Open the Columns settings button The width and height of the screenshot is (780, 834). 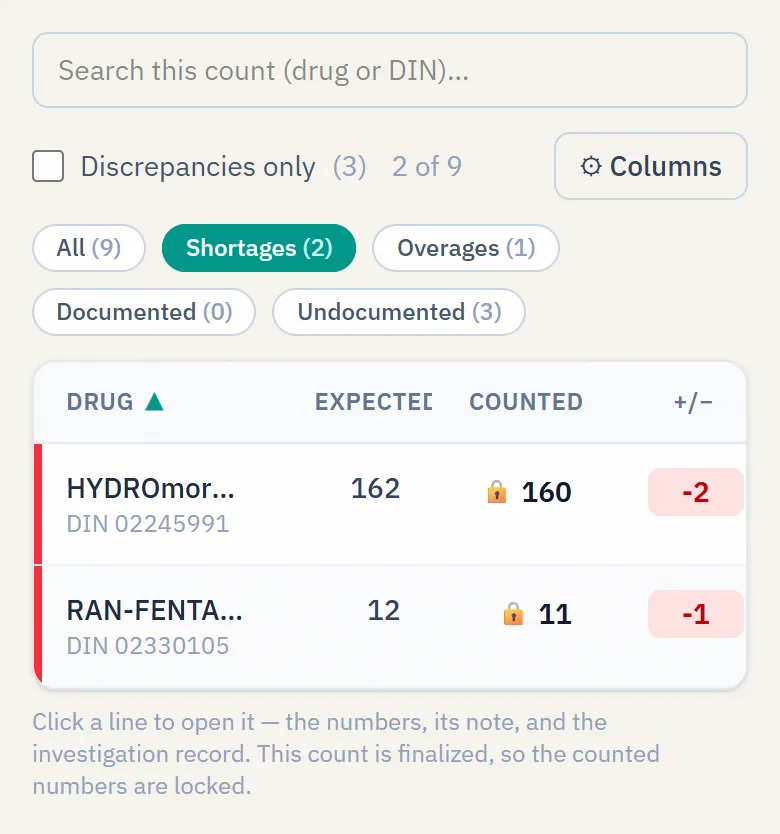point(651,166)
